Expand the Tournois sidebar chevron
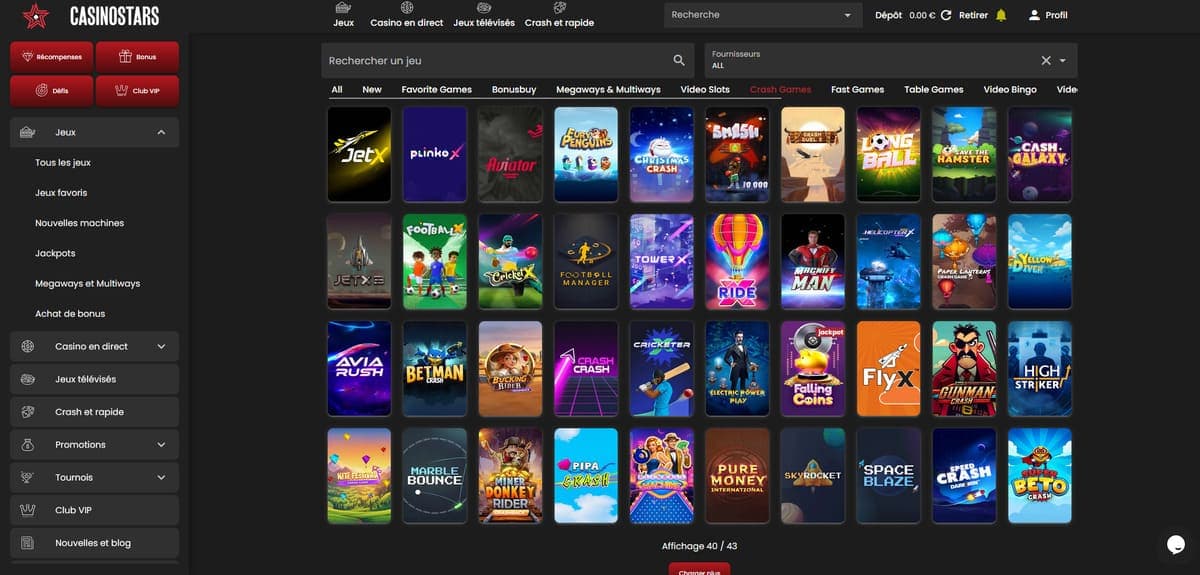Screen dimensions: 1200x575 click(161, 477)
